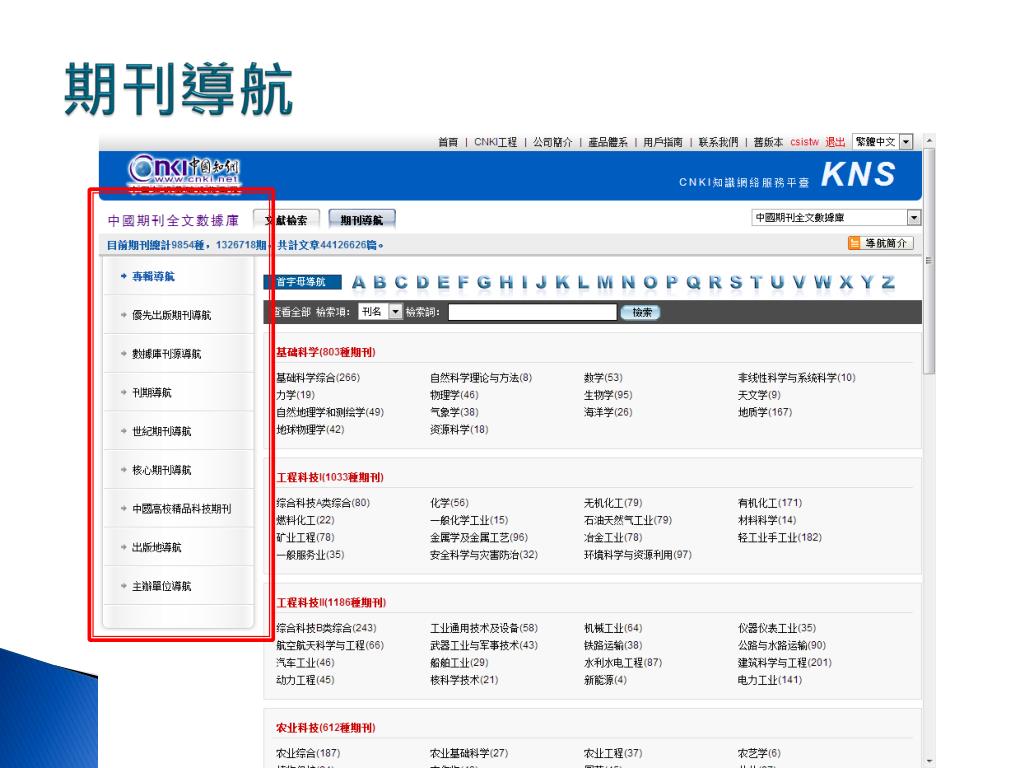The height and width of the screenshot is (768, 1024).
Task: Select 刊期導航 in the sidebar
Action: 152,392
